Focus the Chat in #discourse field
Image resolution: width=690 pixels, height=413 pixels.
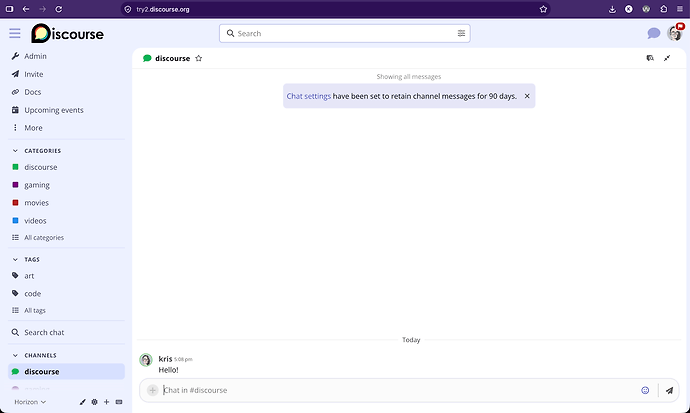pos(400,390)
